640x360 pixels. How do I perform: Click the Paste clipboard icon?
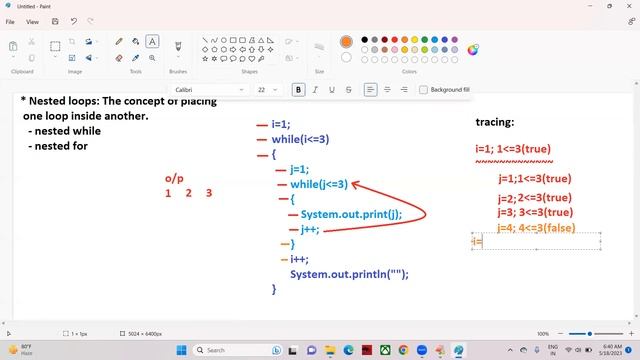[13, 46]
